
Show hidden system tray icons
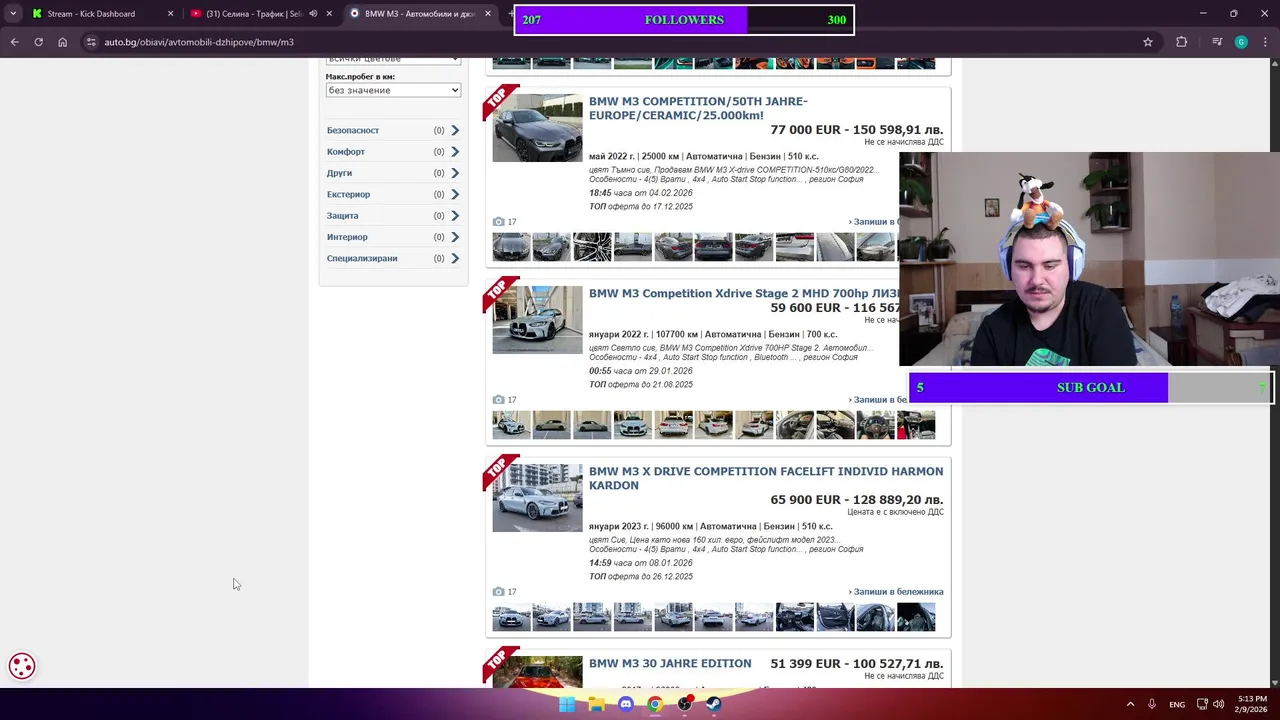1131,704
